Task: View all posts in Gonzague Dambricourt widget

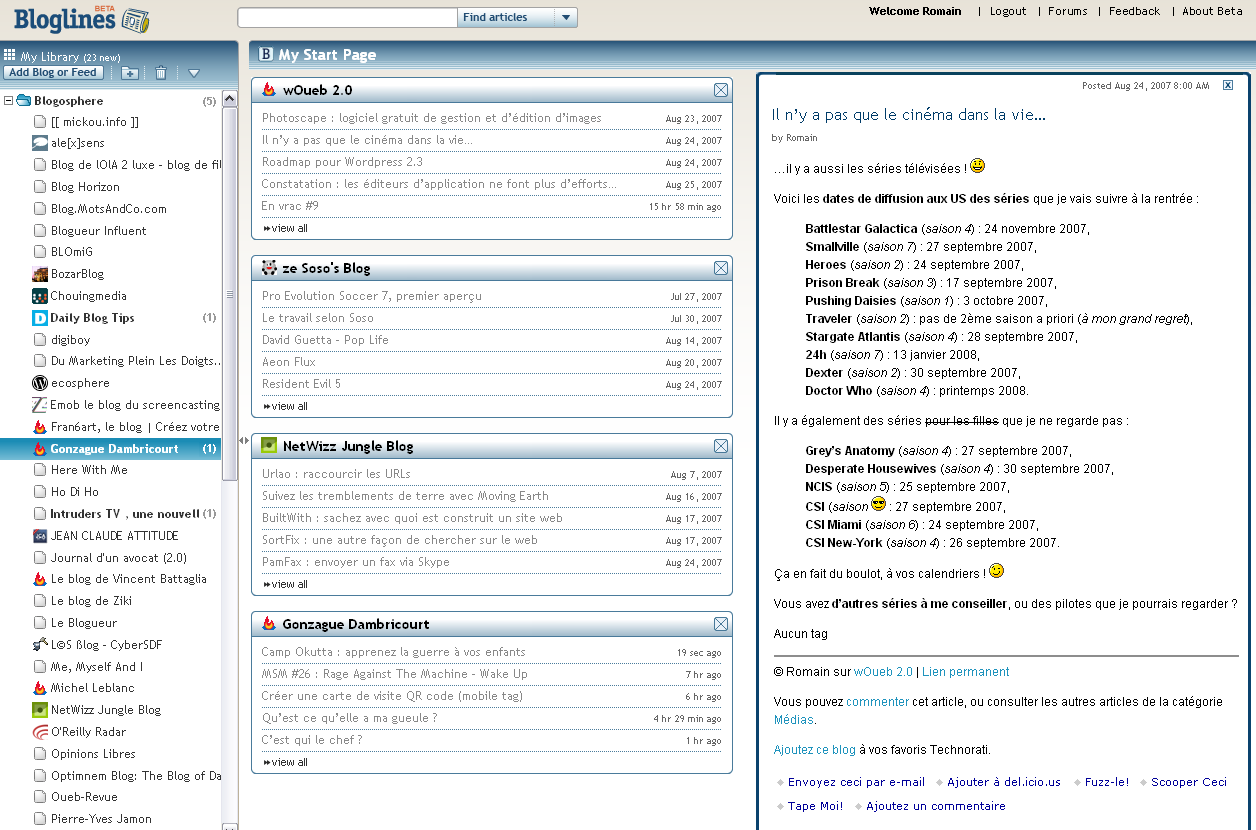Action: pos(285,762)
